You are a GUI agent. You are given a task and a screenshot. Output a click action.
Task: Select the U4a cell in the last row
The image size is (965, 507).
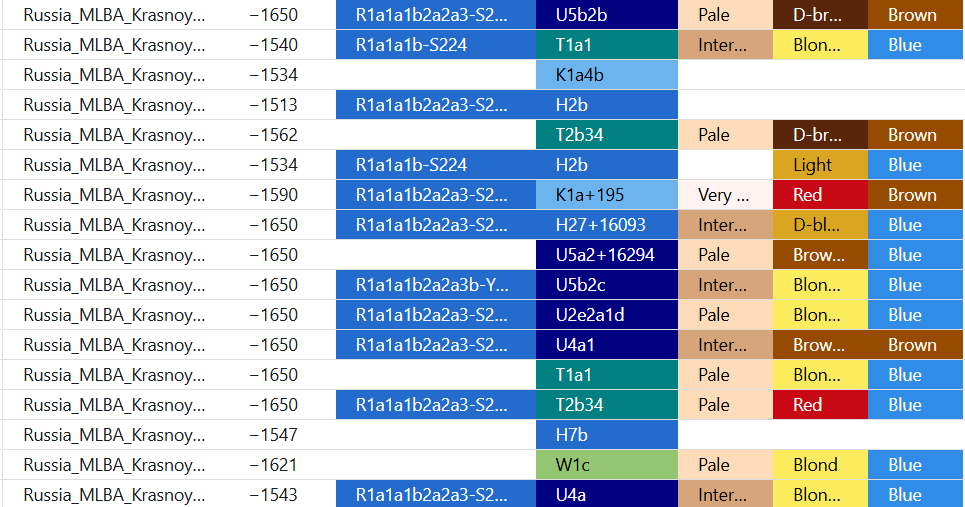(x=607, y=495)
